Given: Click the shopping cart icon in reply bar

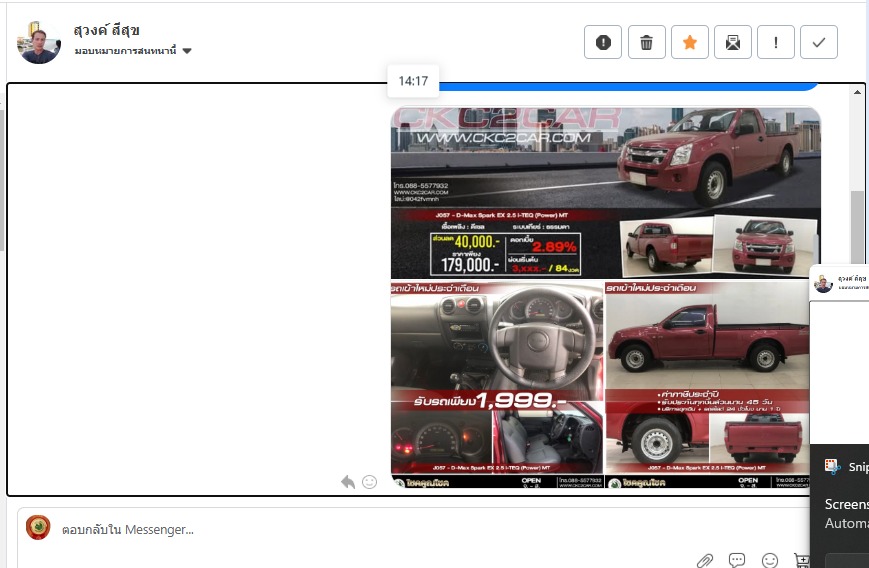Looking at the screenshot, I should [x=800, y=560].
